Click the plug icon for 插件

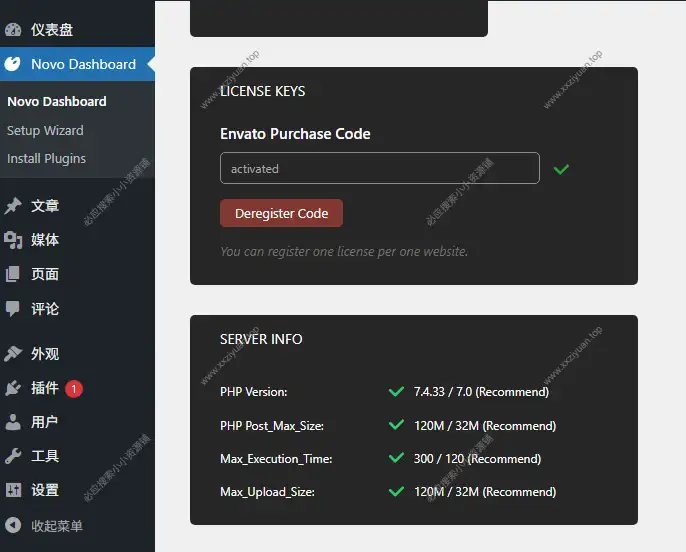pos(13,388)
